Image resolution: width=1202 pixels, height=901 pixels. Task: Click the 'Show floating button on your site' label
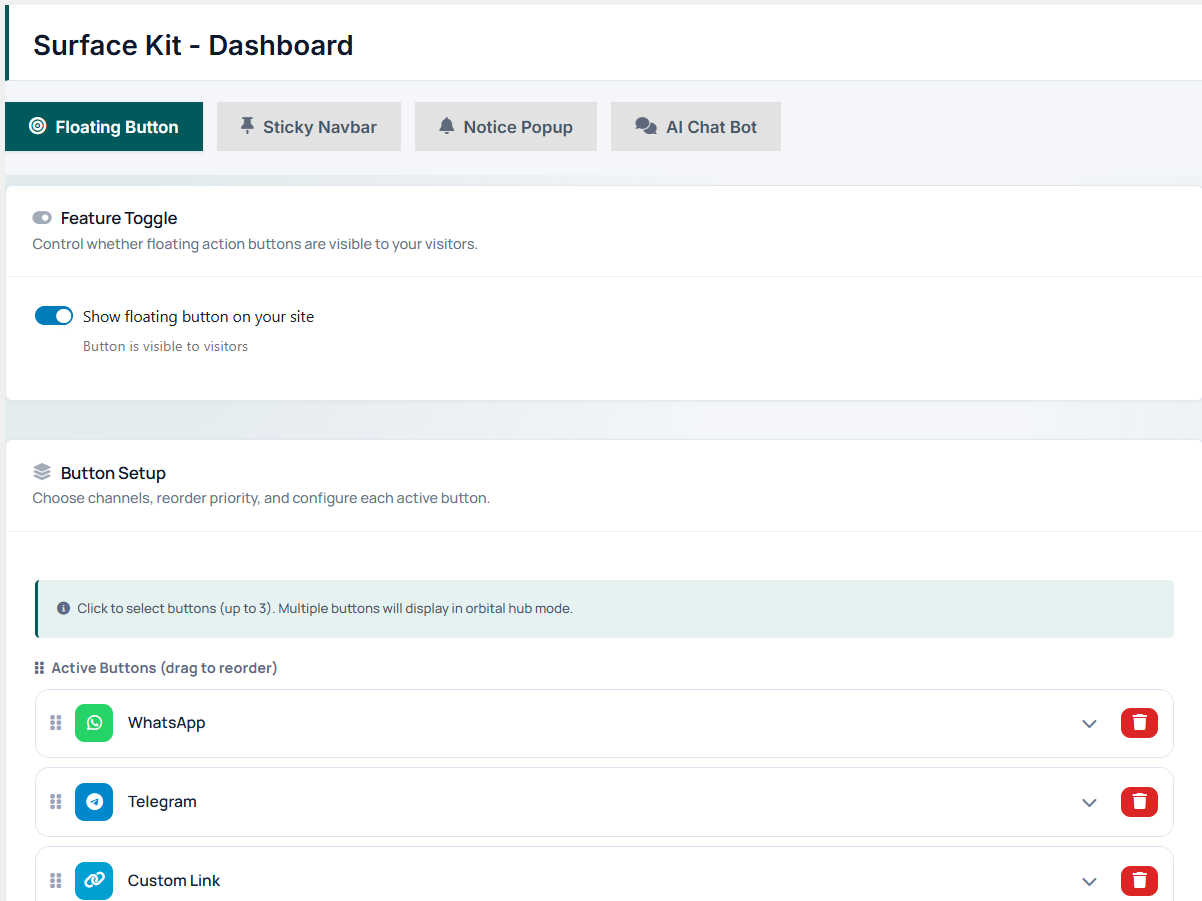point(198,317)
